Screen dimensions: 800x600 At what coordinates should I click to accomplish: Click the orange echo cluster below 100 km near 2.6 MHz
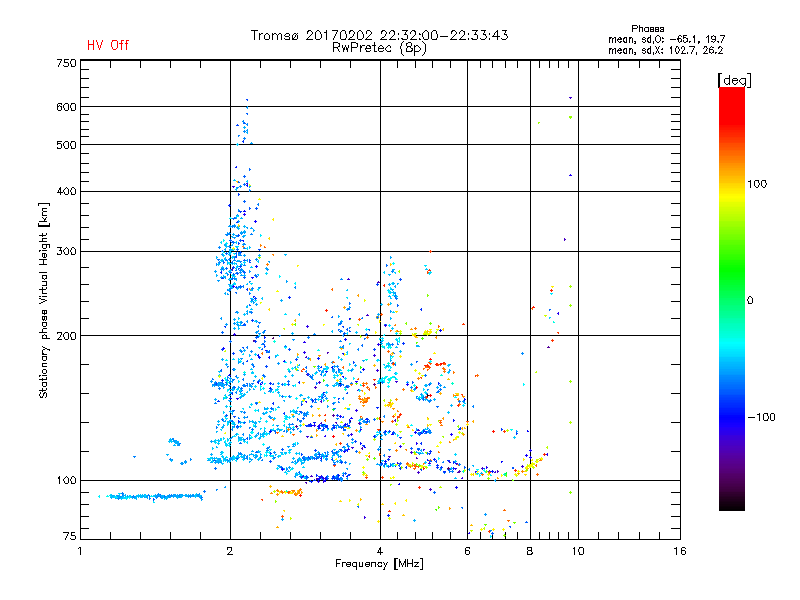287,492
